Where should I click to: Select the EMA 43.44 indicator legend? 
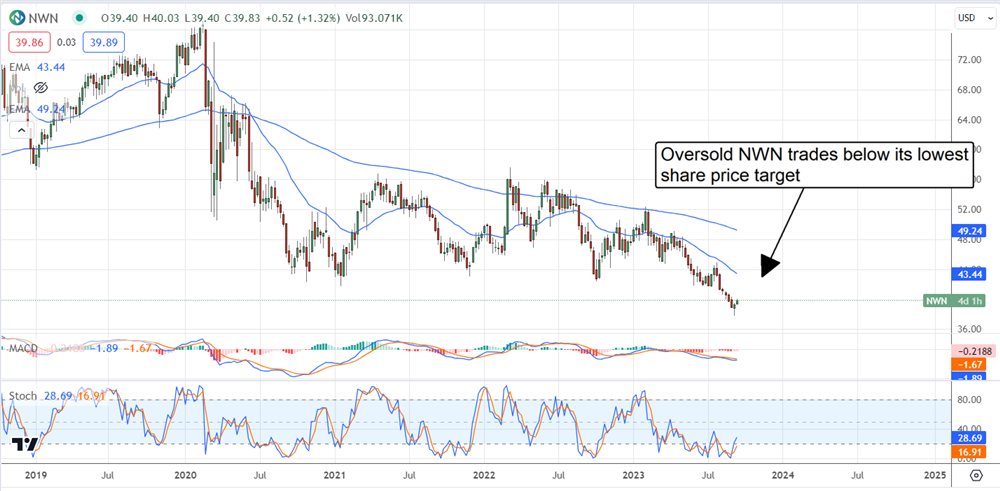(x=28, y=67)
